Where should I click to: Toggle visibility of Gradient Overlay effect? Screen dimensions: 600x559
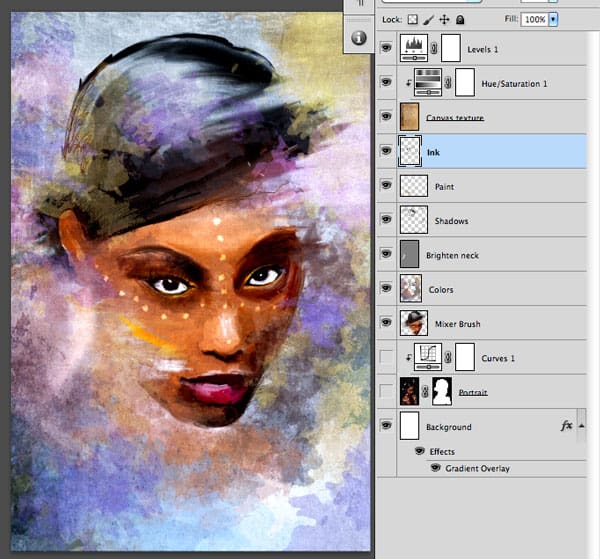pyautogui.click(x=436, y=468)
